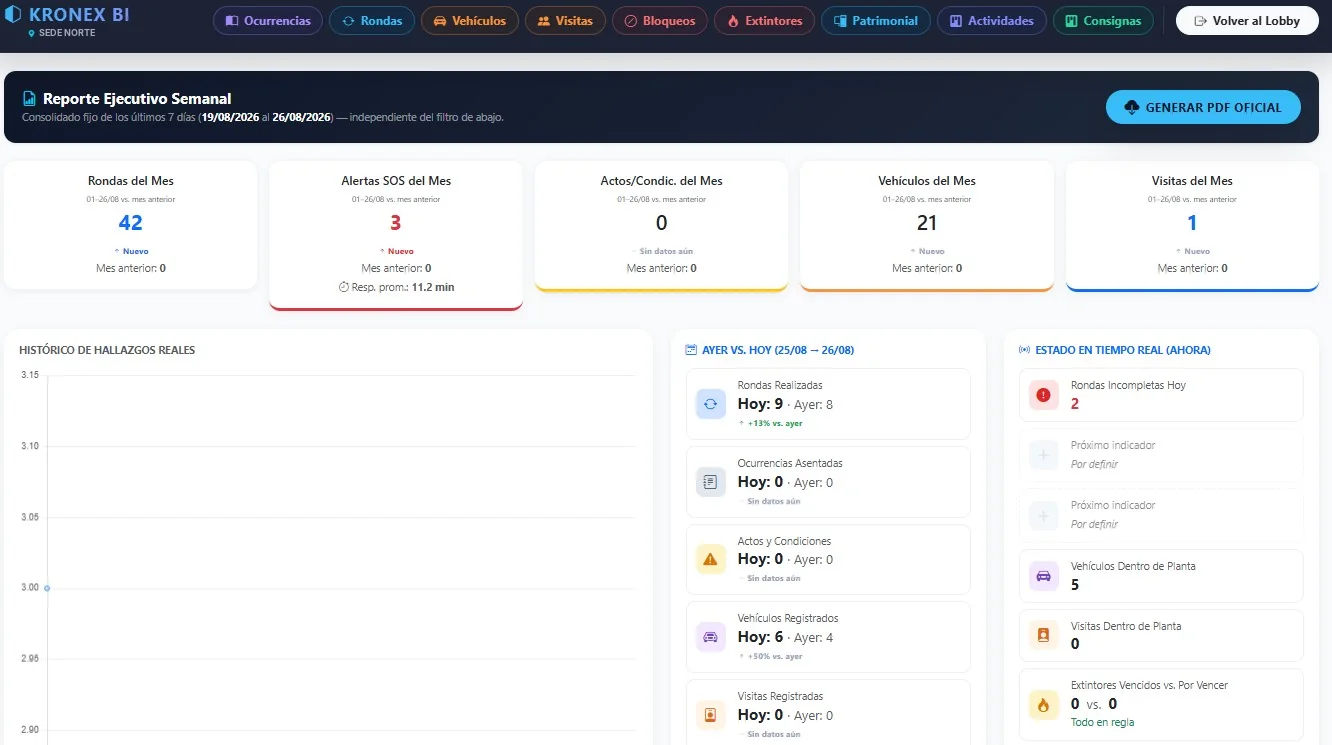Click the data point on the histórico chart
This screenshot has width=1332, height=745.
[47, 588]
